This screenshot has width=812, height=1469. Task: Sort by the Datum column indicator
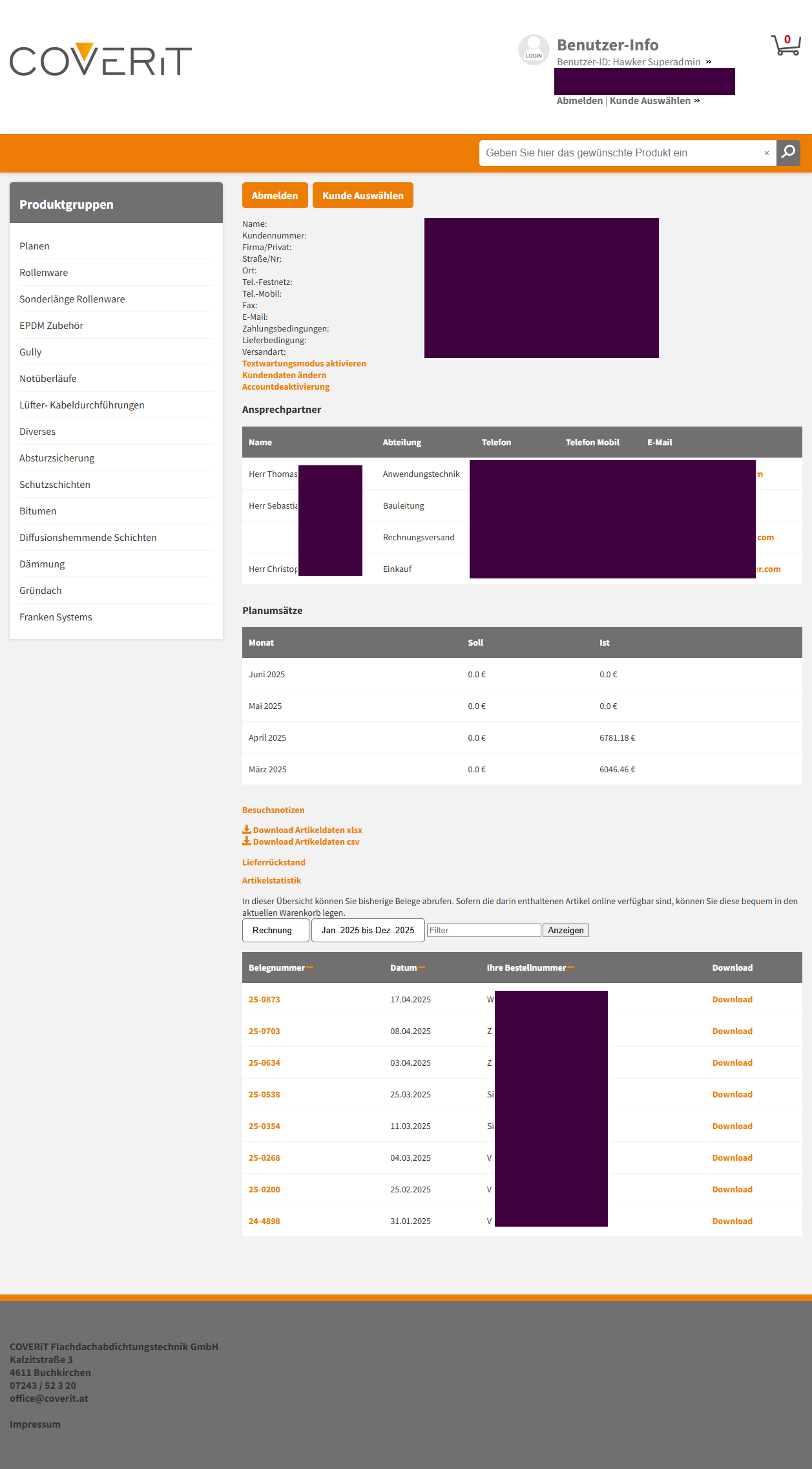(422, 967)
